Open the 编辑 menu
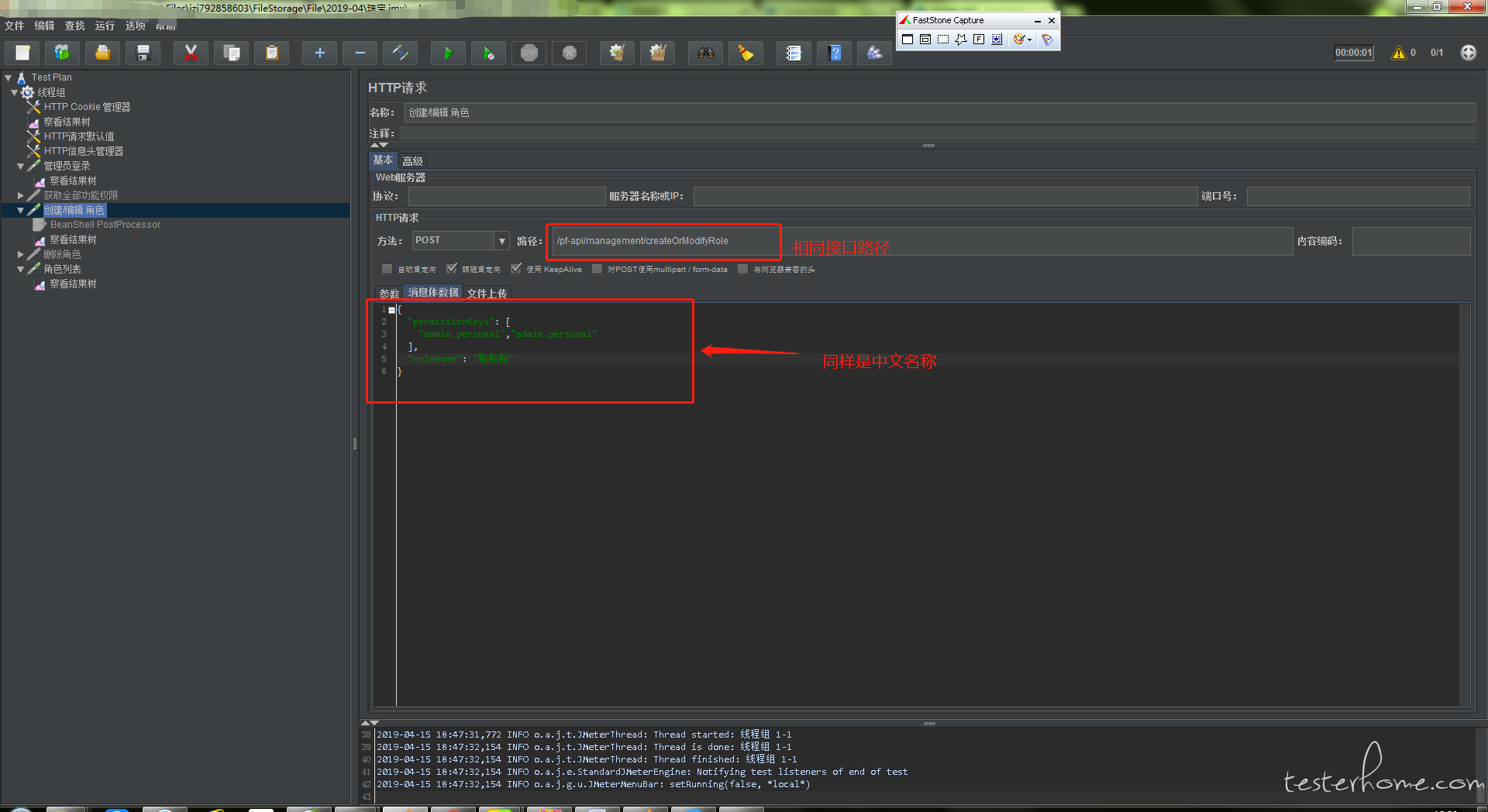This screenshot has height=812, width=1488. click(x=44, y=26)
